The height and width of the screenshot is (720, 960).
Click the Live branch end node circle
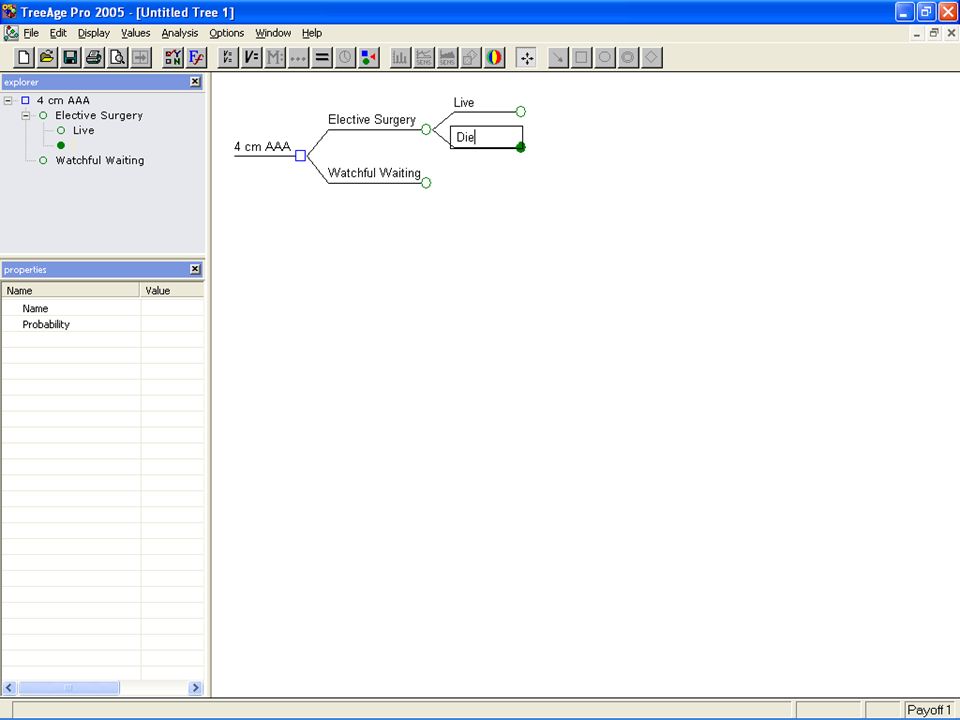520,111
